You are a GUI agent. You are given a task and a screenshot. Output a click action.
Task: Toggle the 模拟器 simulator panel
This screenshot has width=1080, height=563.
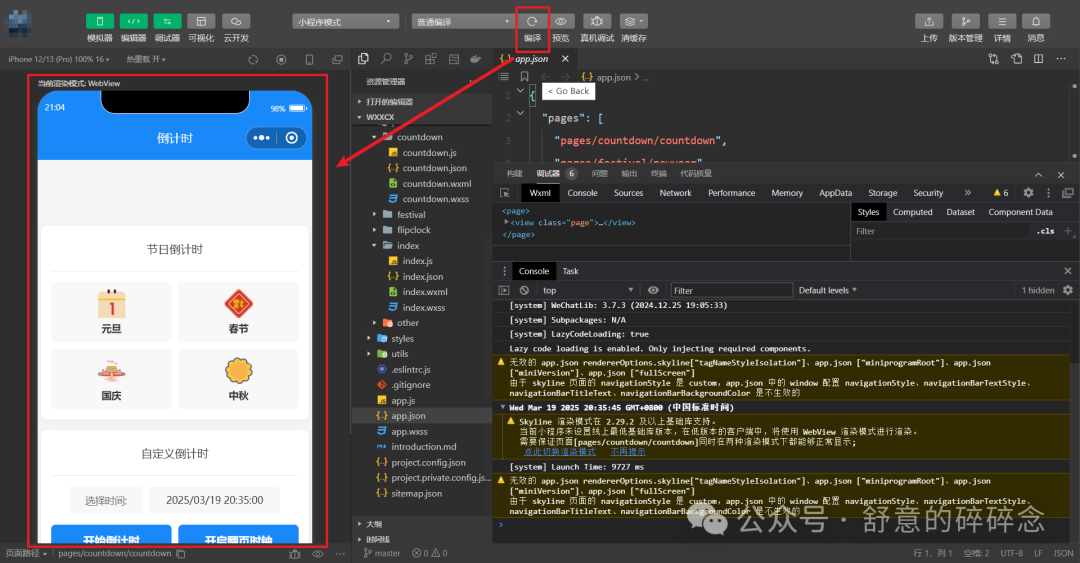click(99, 21)
